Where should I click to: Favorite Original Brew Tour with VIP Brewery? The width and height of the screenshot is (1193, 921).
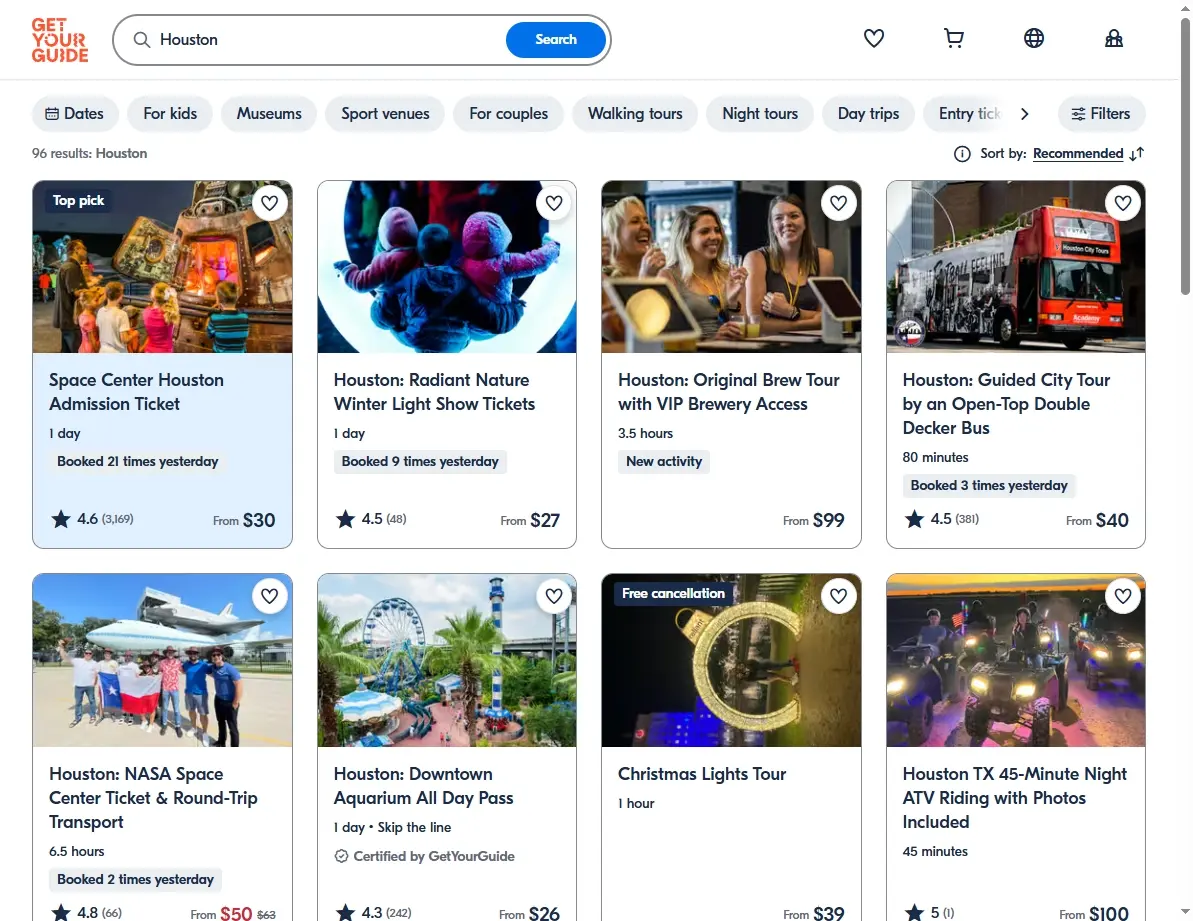(x=838, y=203)
